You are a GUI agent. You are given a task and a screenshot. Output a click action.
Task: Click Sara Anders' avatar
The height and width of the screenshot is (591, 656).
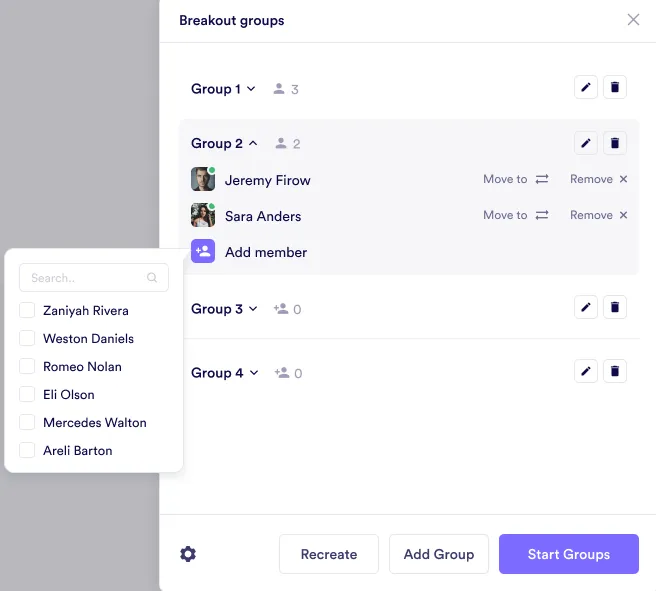(203, 215)
